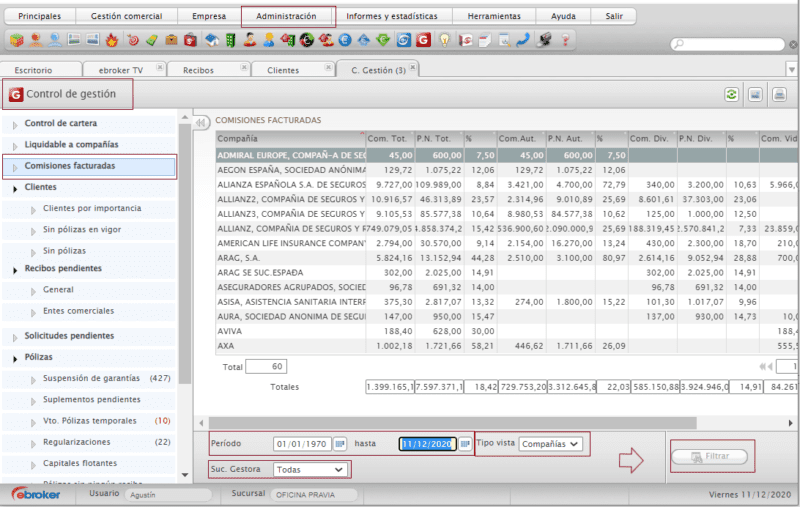Image resolution: width=800 pixels, height=507 pixels.
Task: Click the blue-roof house toolbar icon
Action: pyautogui.click(x=211, y=40)
